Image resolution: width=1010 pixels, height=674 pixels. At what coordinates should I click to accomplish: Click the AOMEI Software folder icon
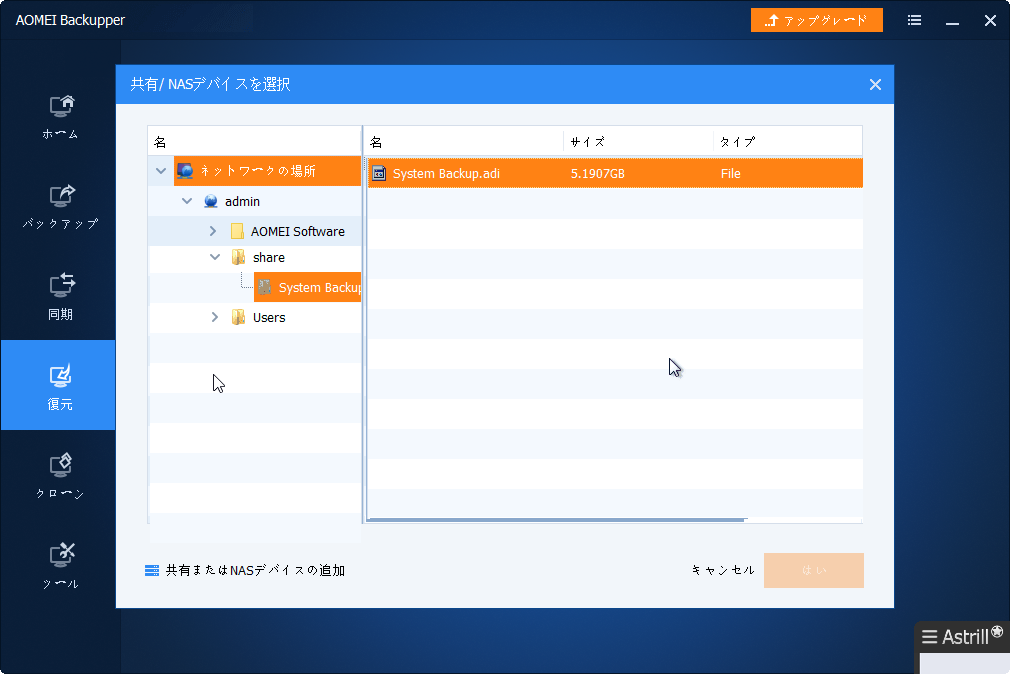237,231
